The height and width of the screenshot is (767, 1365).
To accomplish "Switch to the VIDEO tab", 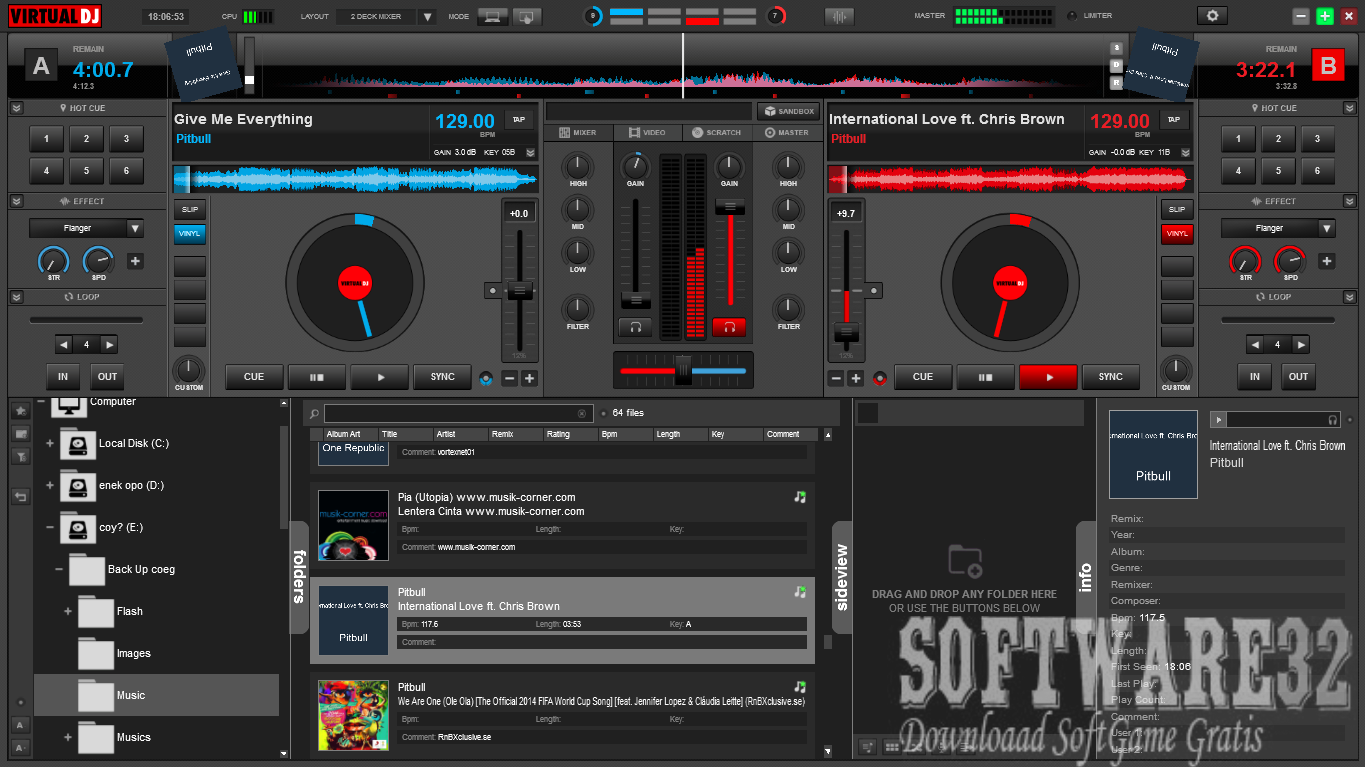I will [x=647, y=132].
